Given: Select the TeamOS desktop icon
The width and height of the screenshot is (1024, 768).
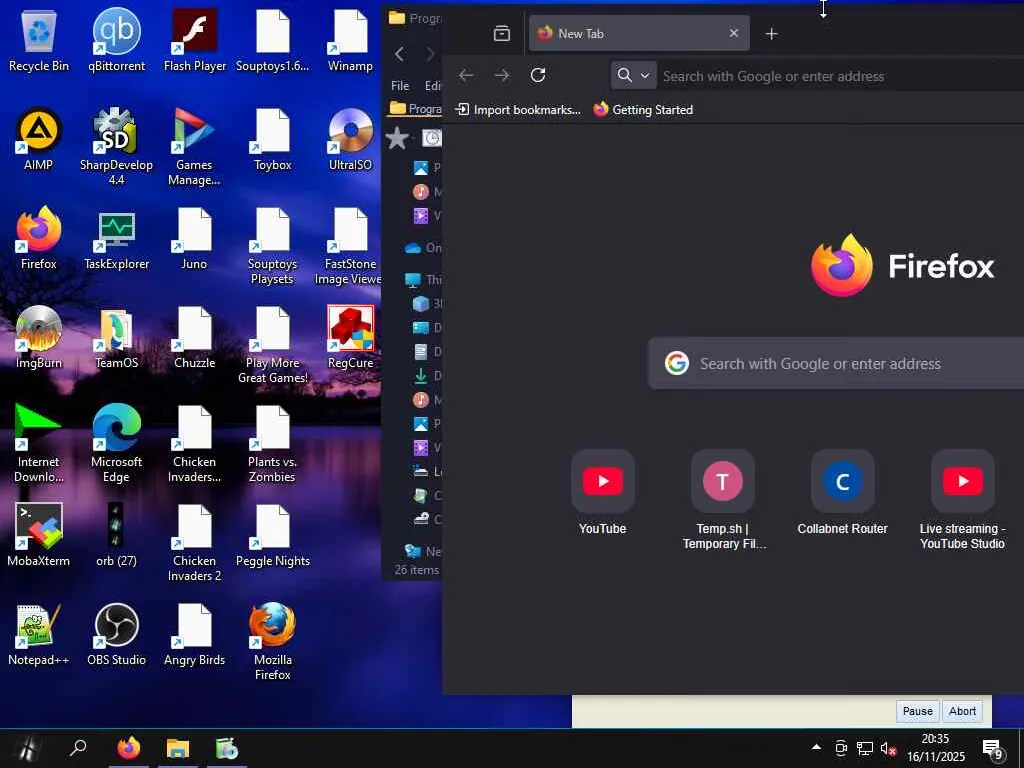Looking at the screenshot, I should (x=116, y=337).
